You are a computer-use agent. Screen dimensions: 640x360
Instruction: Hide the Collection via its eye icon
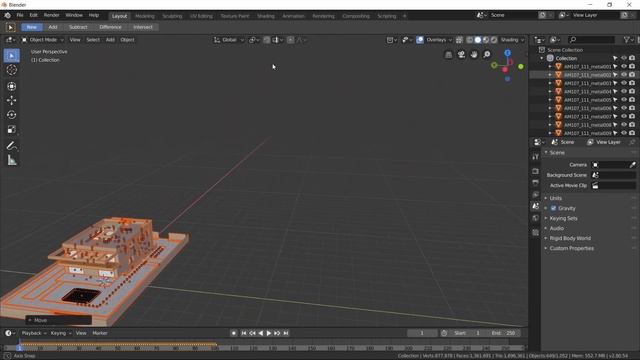(x=624, y=58)
